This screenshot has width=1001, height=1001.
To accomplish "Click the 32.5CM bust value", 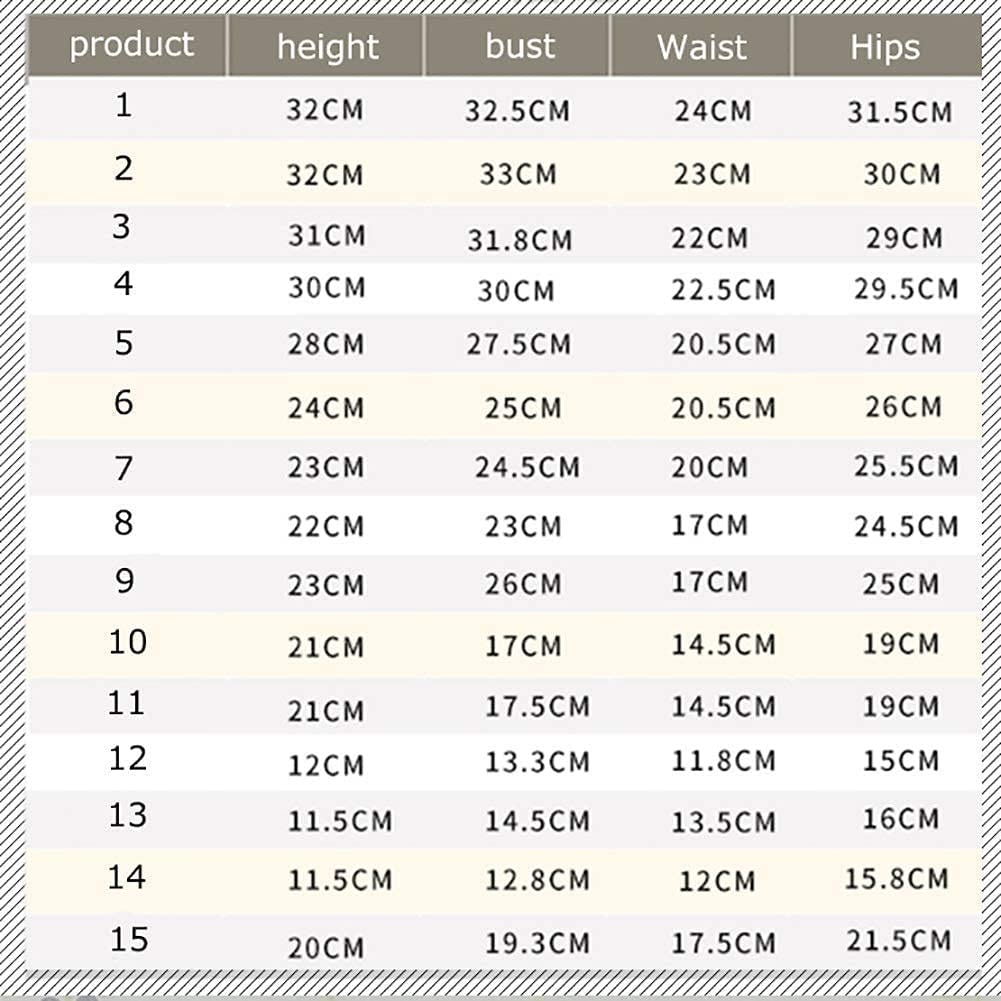I will click(x=517, y=111).
